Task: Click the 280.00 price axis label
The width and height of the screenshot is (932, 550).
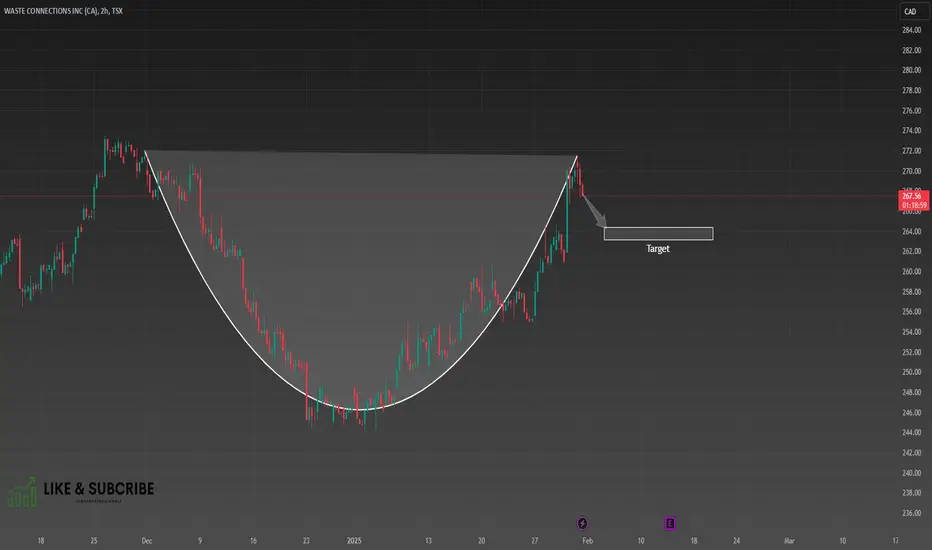Action: (x=911, y=70)
